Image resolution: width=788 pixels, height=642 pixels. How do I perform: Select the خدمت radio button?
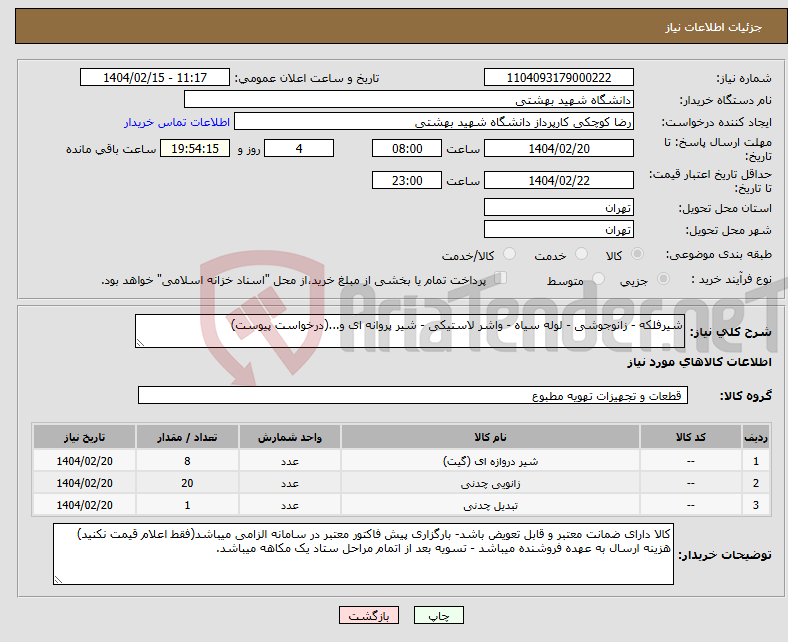coord(581,254)
